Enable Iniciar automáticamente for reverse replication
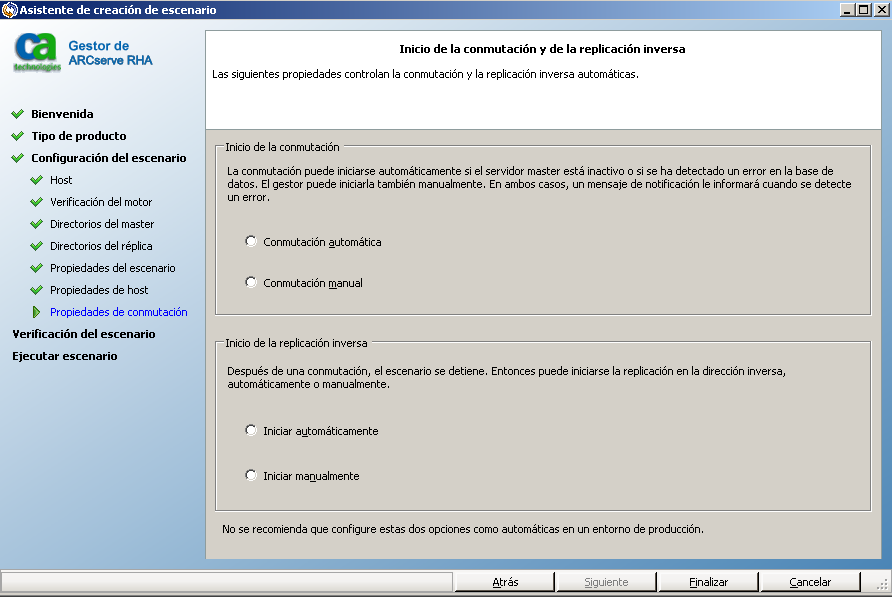Viewport: 892px width, 598px height. click(250, 430)
